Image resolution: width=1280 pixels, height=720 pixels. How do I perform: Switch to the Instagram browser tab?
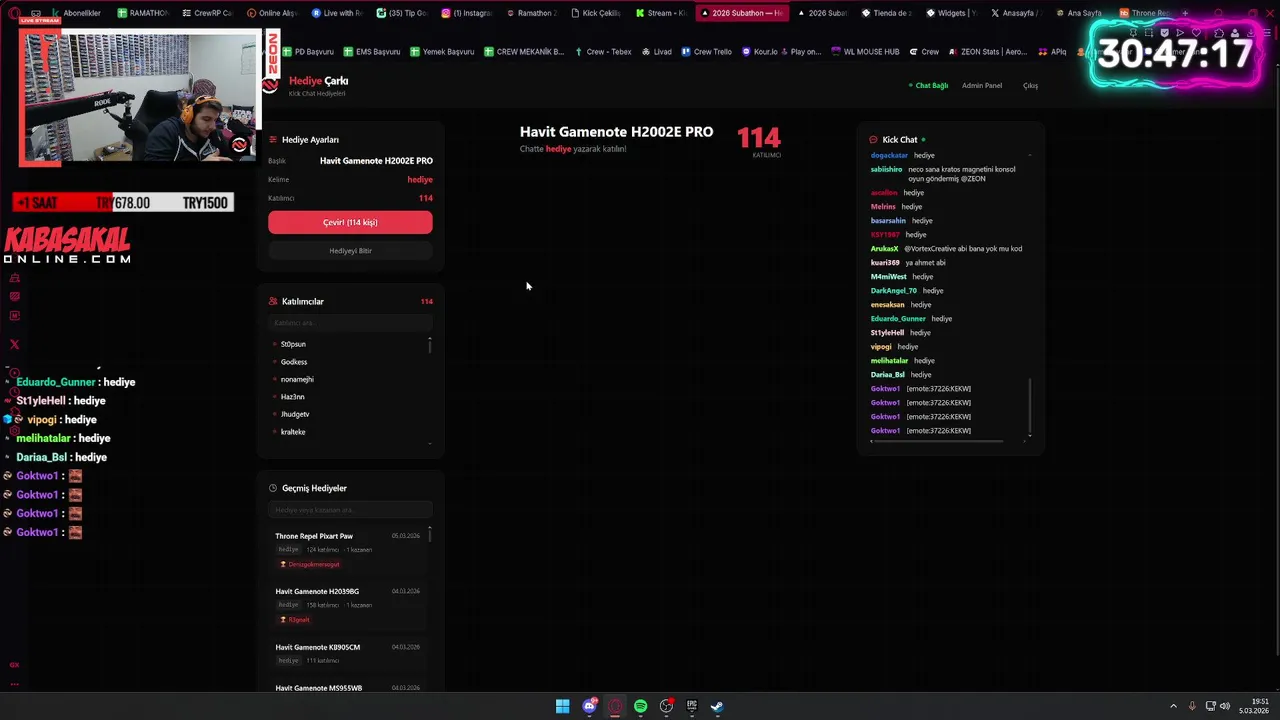pos(466,13)
